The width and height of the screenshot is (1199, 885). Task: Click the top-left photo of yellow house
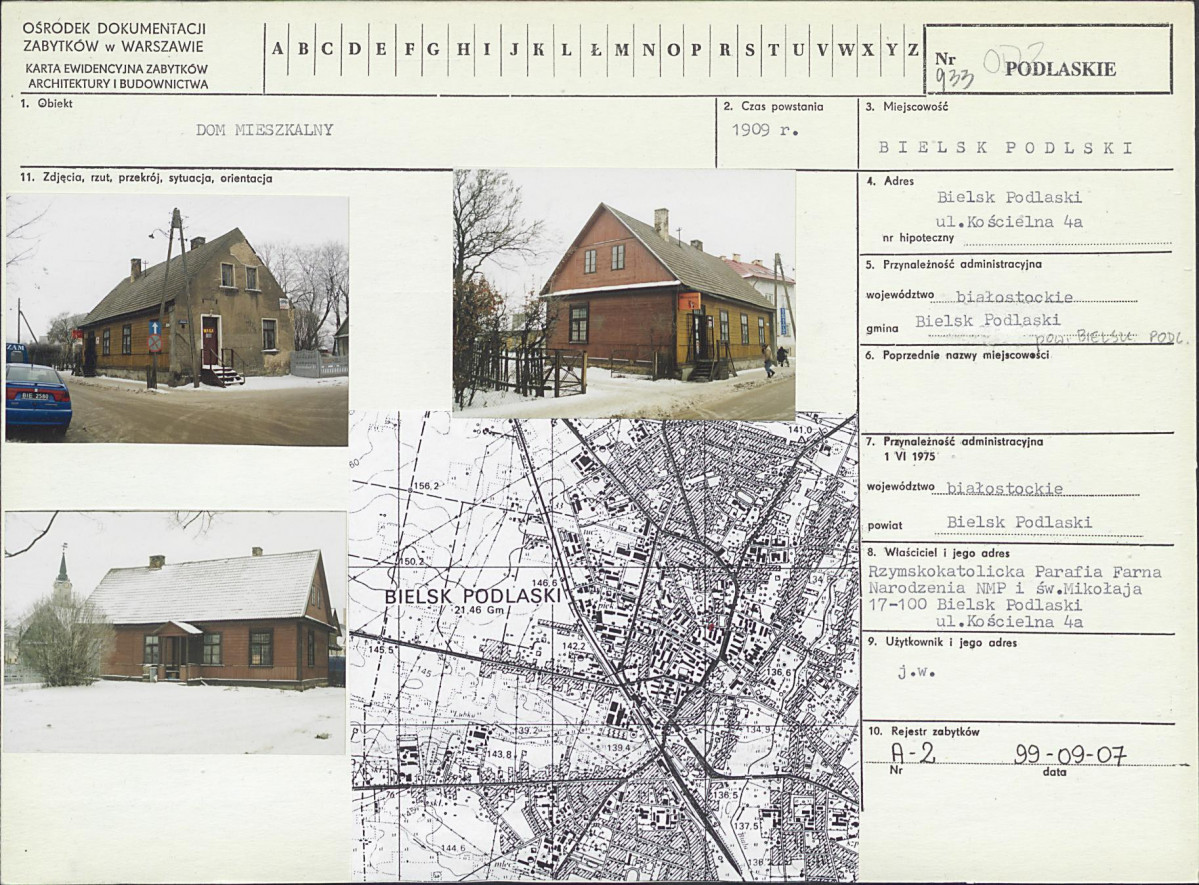click(177, 319)
